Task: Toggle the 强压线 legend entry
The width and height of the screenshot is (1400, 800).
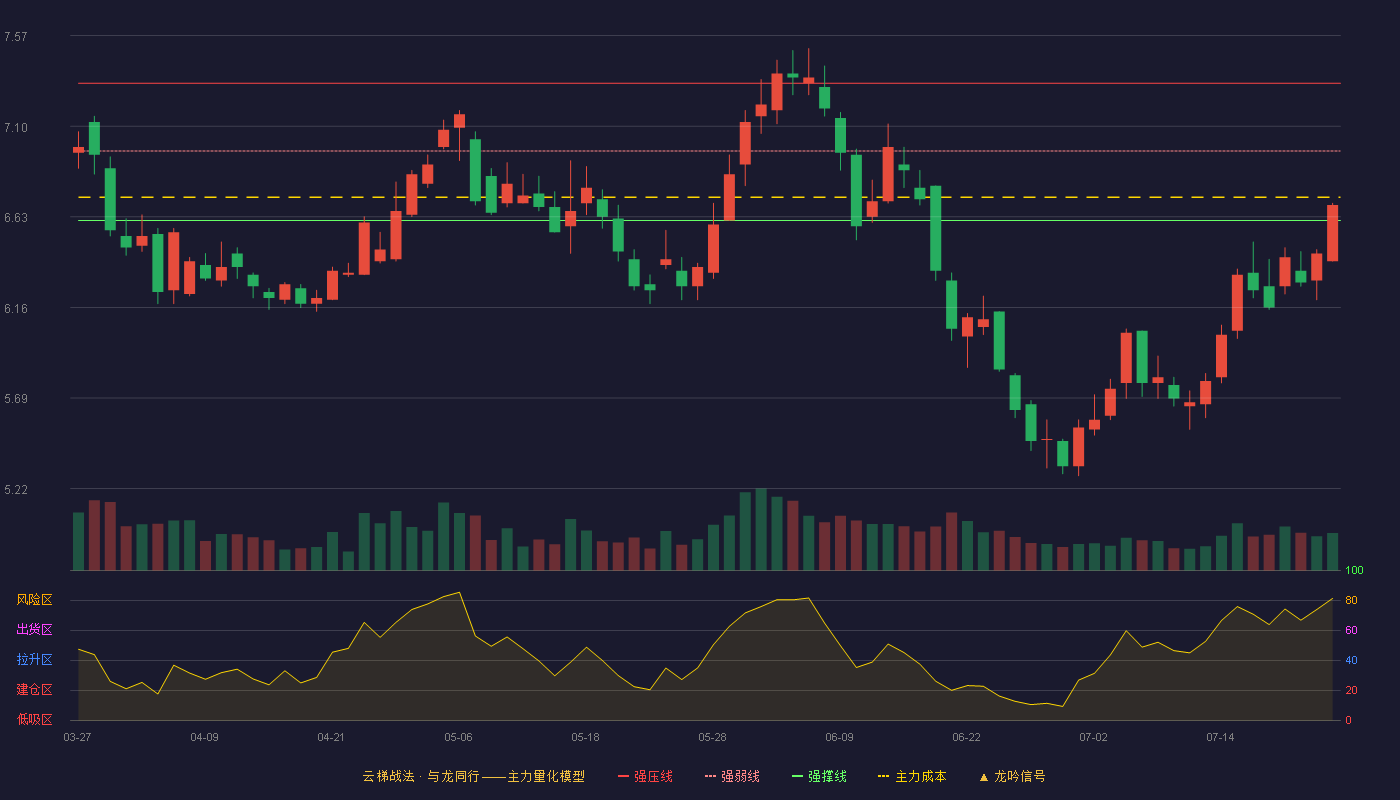Action: (645, 776)
